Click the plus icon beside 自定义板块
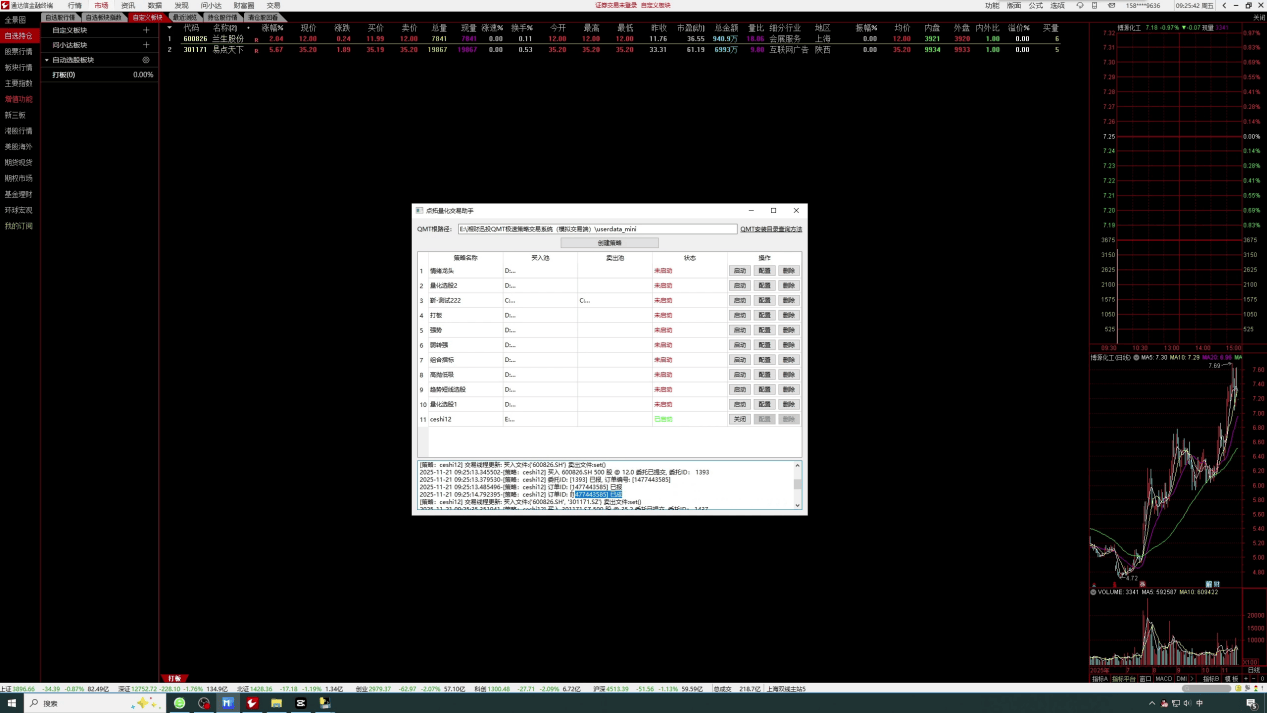1267x713 pixels. click(x=146, y=30)
